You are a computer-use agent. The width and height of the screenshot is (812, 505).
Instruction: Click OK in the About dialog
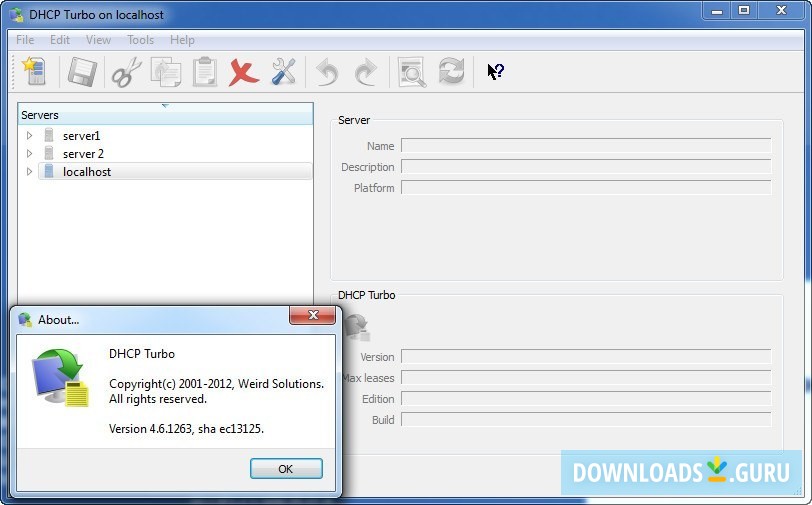[286, 469]
